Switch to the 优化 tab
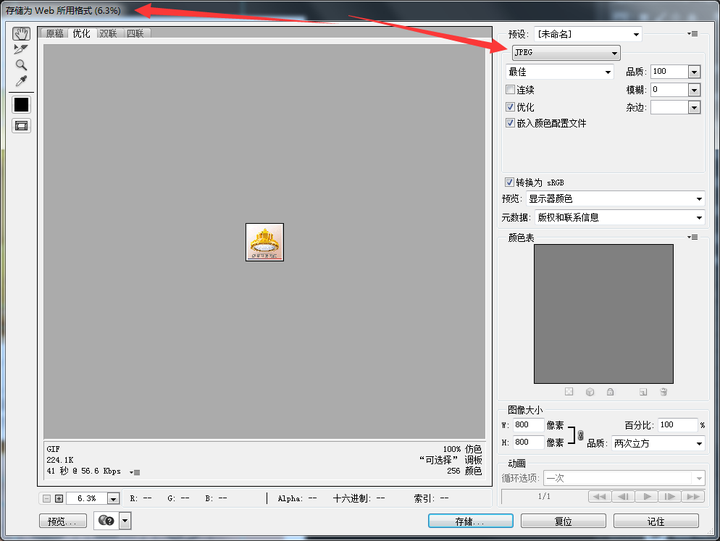The image size is (720, 541). coord(81,33)
